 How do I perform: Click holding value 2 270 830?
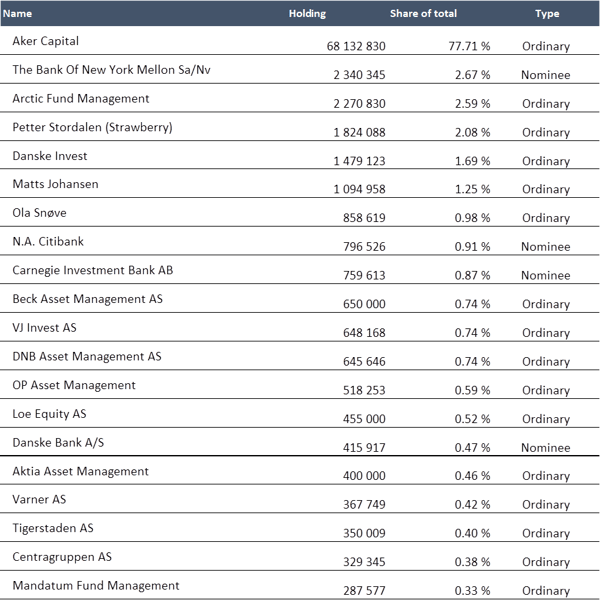[359, 104]
